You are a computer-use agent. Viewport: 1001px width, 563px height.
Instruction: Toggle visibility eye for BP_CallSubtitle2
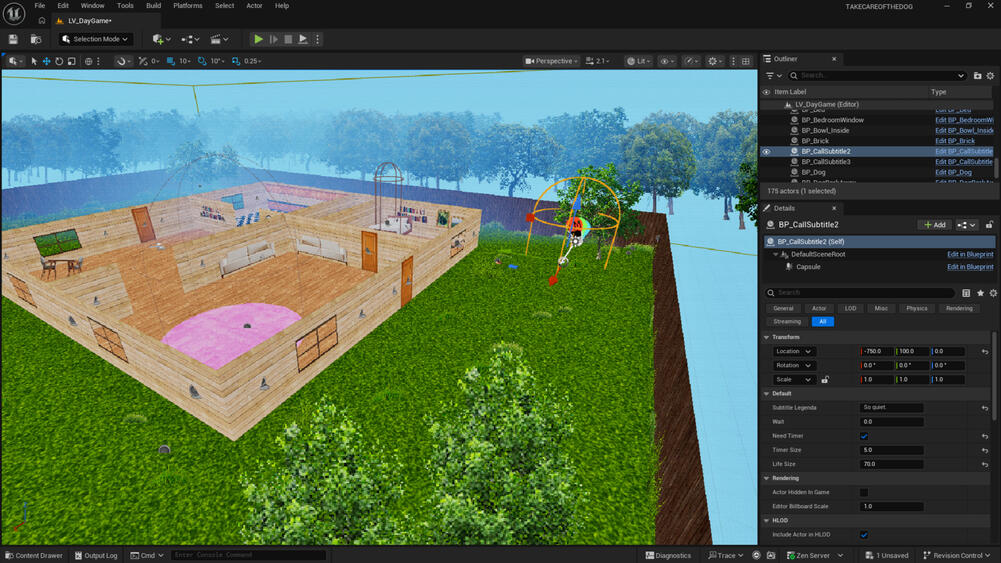pyautogui.click(x=766, y=152)
